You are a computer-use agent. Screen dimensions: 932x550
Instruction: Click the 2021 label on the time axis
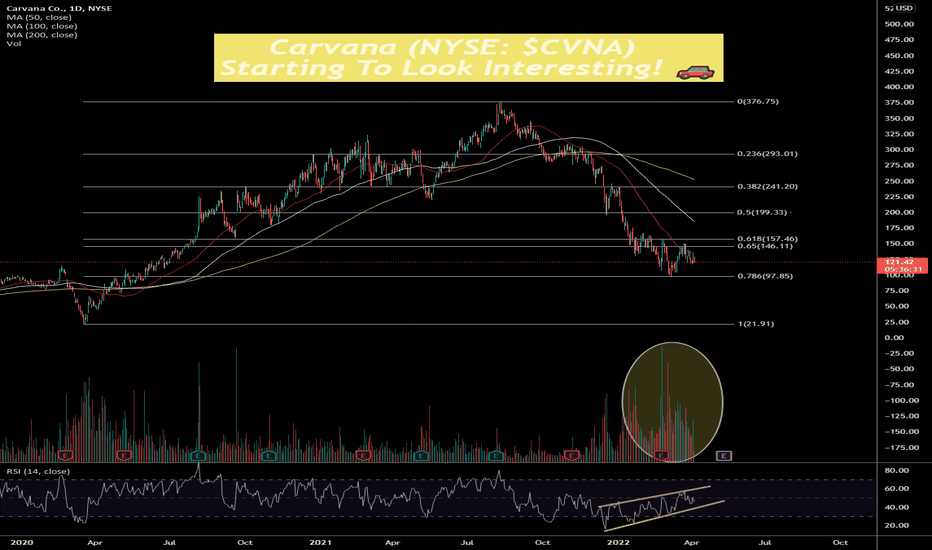(320, 542)
